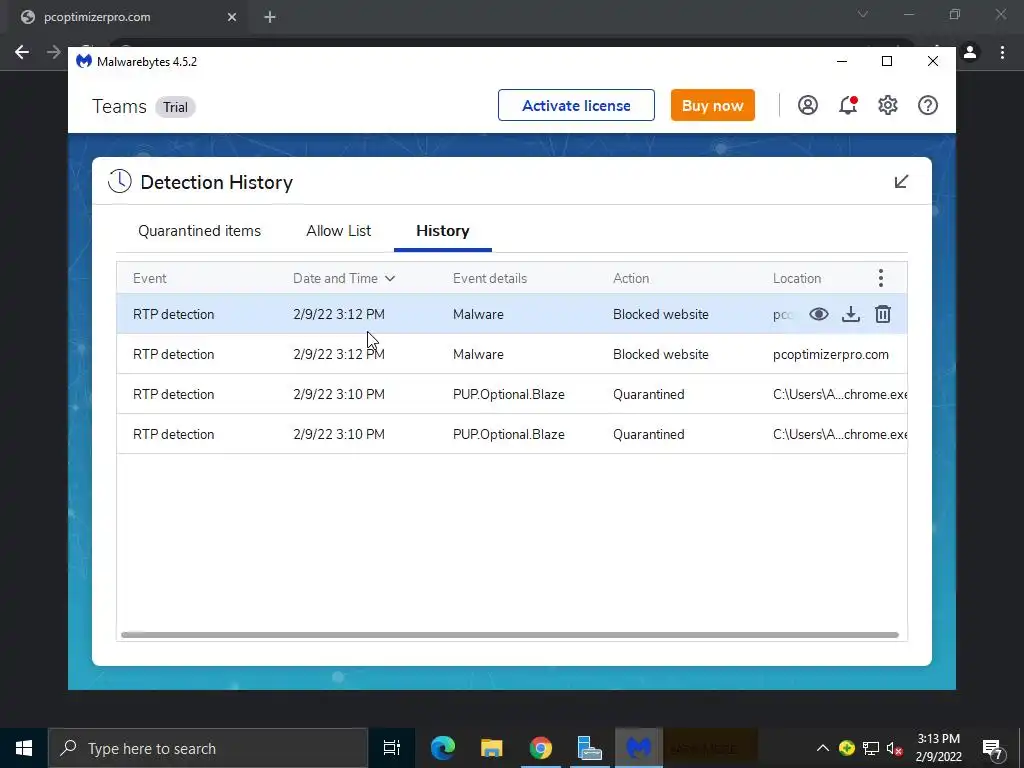Screen dimensions: 1024x768
Task: Open the browser profile icon
Action: pyautogui.click(x=970, y=52)
